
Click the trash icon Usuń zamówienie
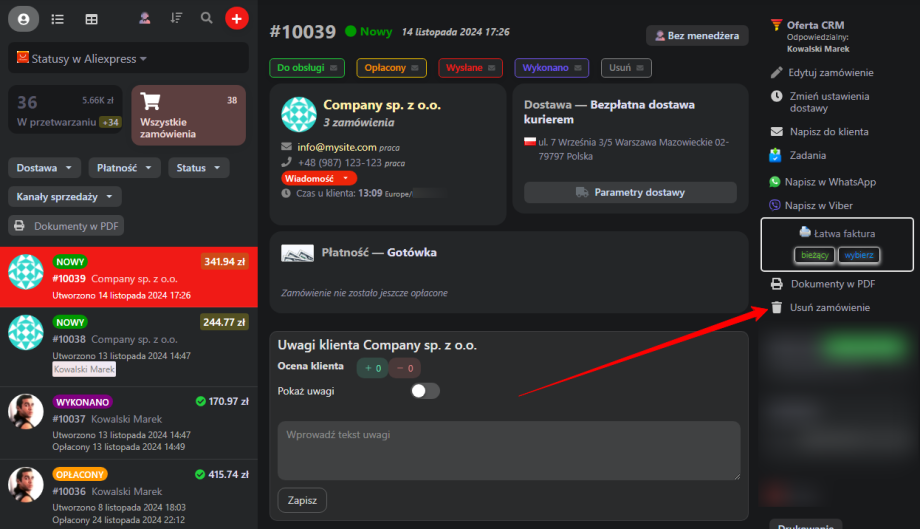pyautogui.click(x=777, y=307)
